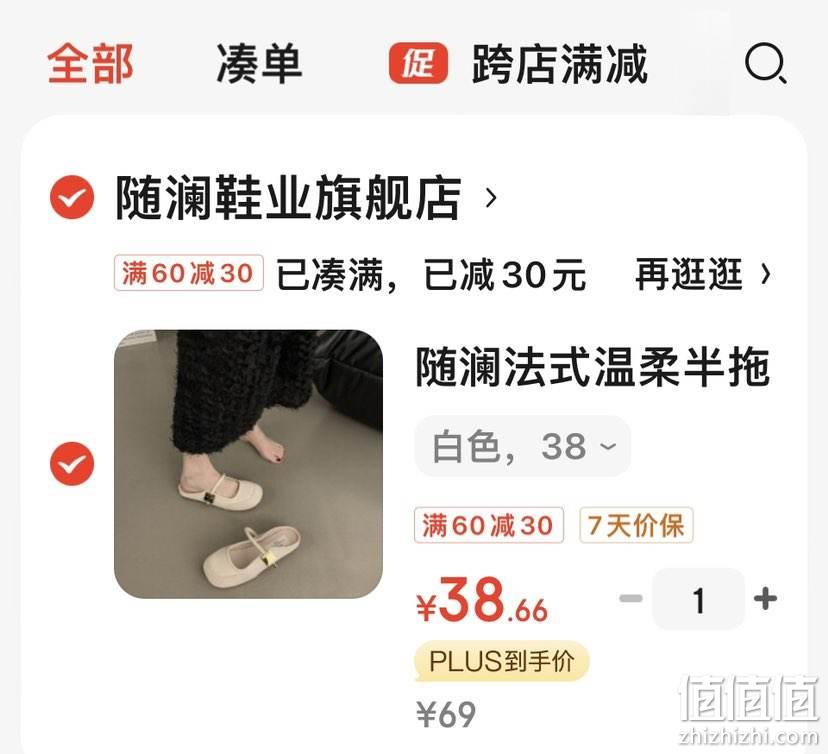Click the chevron next to 随澜鞋业旗舰店

491,198
